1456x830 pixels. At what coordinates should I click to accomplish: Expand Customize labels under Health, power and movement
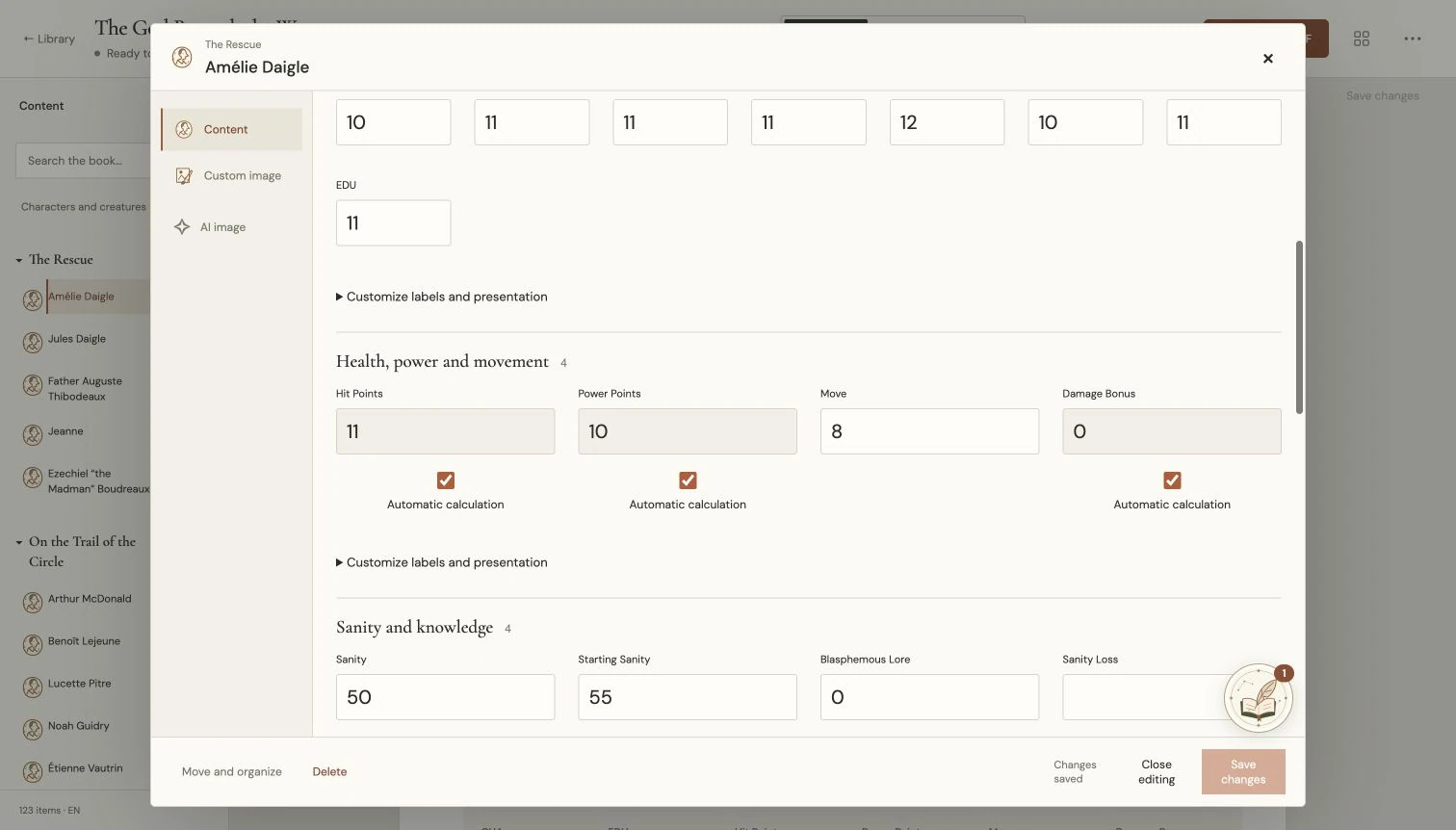click(442, 562)
